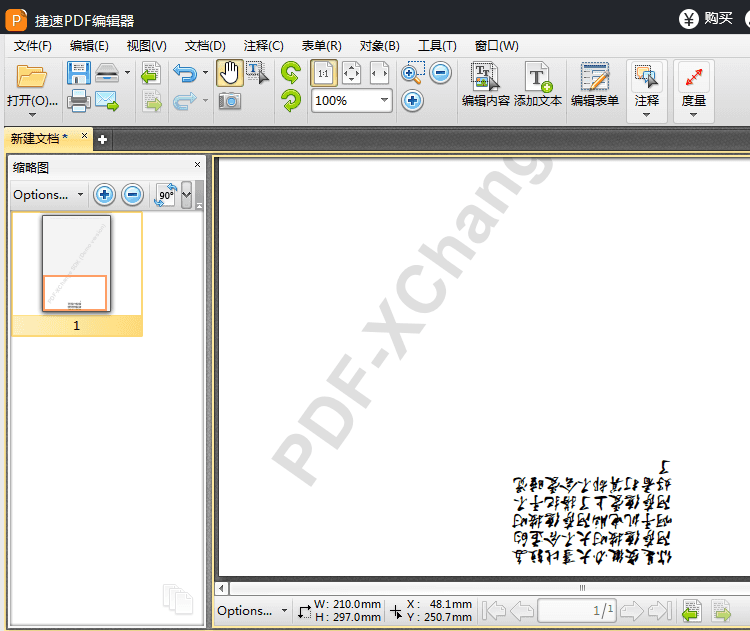Open the Edit (编辑) menu
The image size is (750, 631).
89,45
